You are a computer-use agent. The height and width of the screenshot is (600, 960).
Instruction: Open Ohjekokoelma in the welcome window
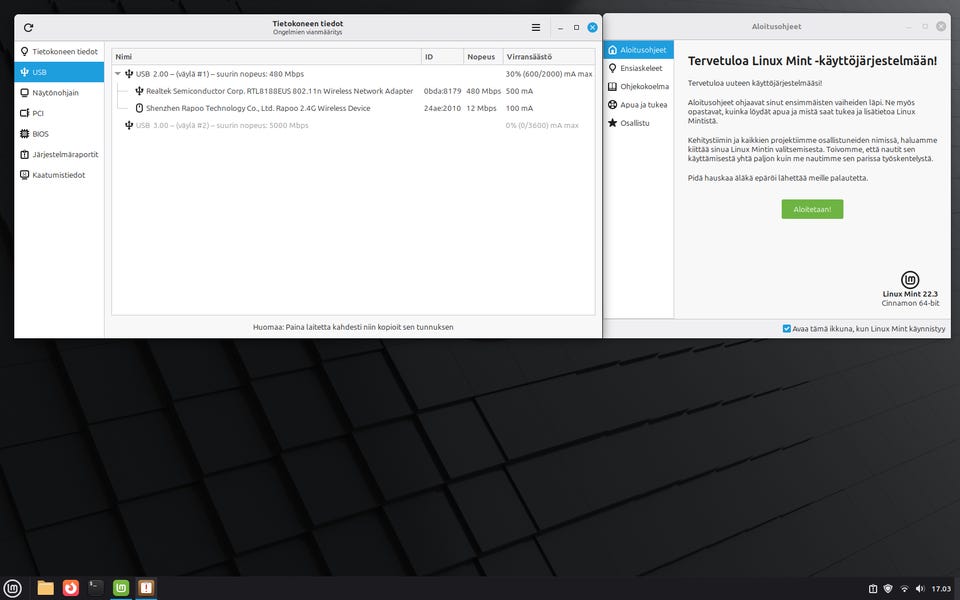point(639,86)
